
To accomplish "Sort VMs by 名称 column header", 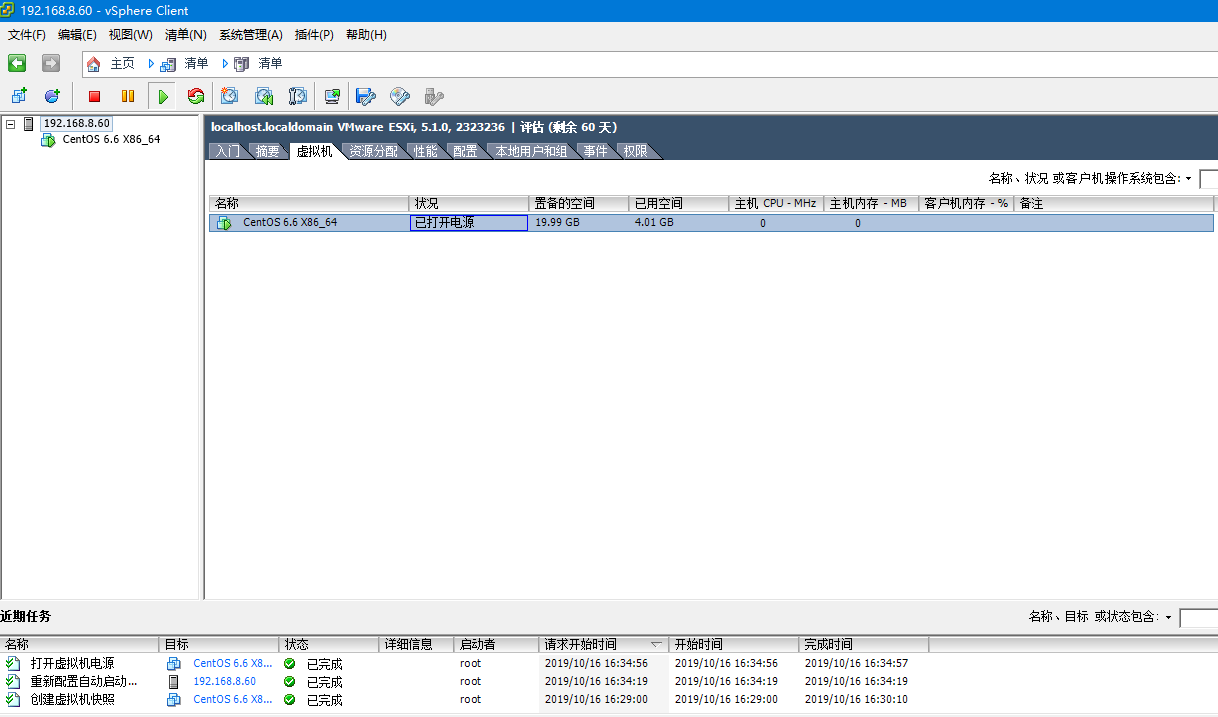I will 309,203.
